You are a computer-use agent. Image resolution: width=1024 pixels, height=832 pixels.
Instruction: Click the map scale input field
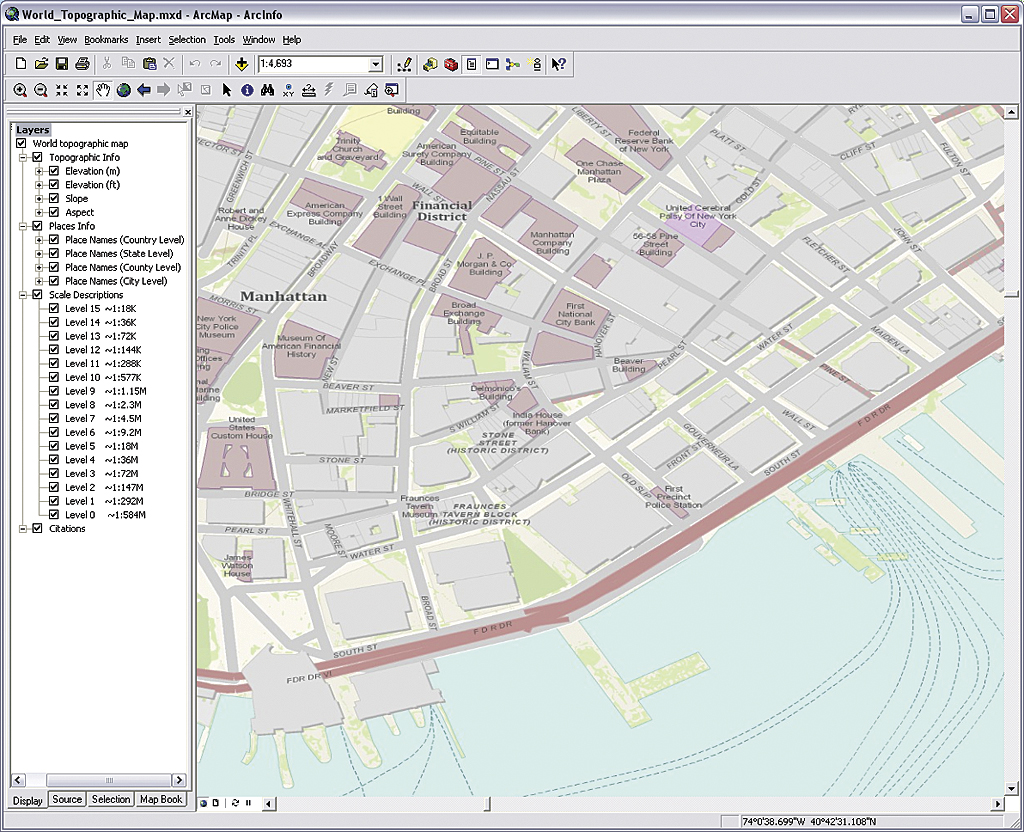coord(312,64)
